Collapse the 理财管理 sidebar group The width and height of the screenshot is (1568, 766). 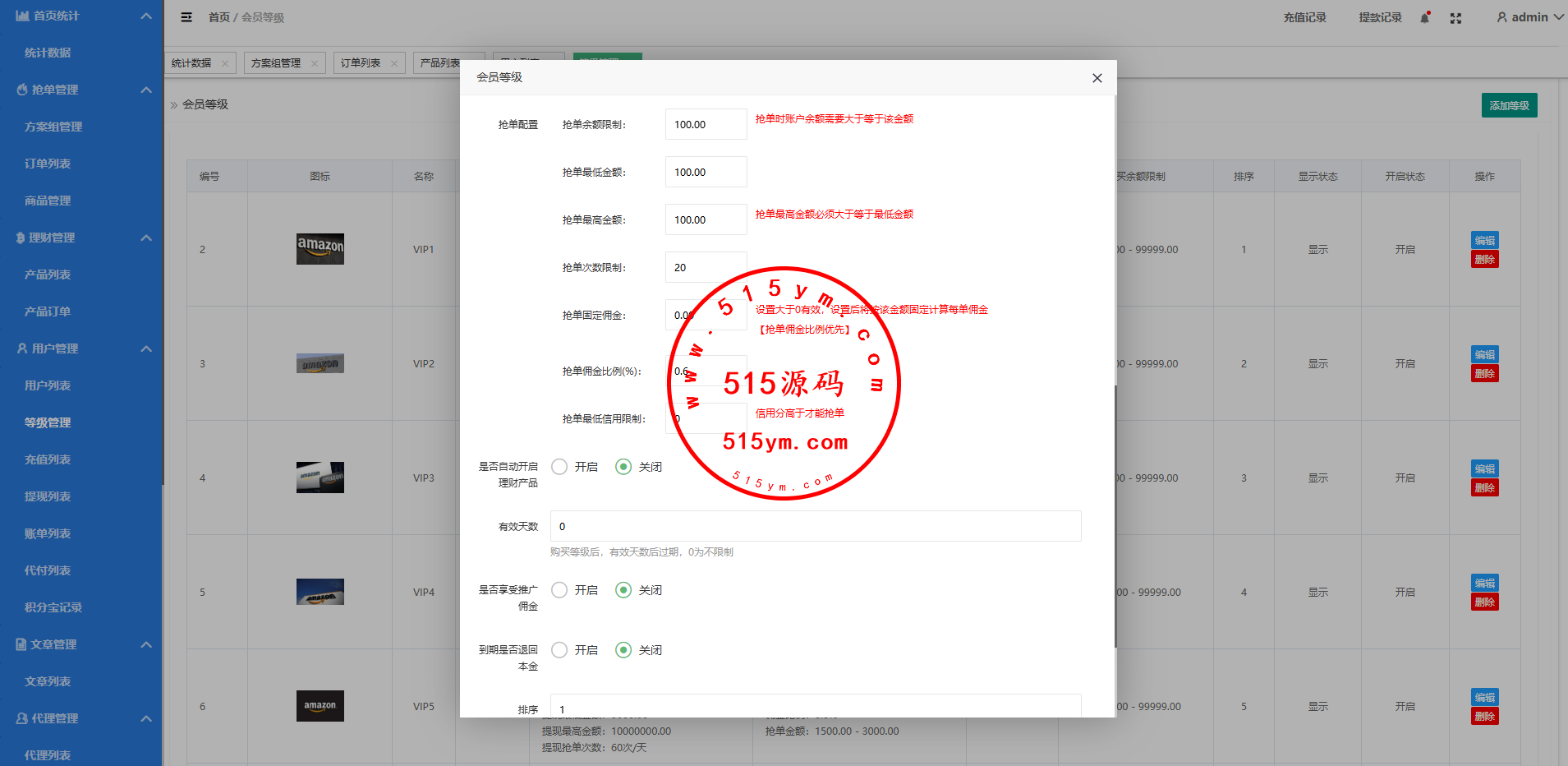point(146,238)
